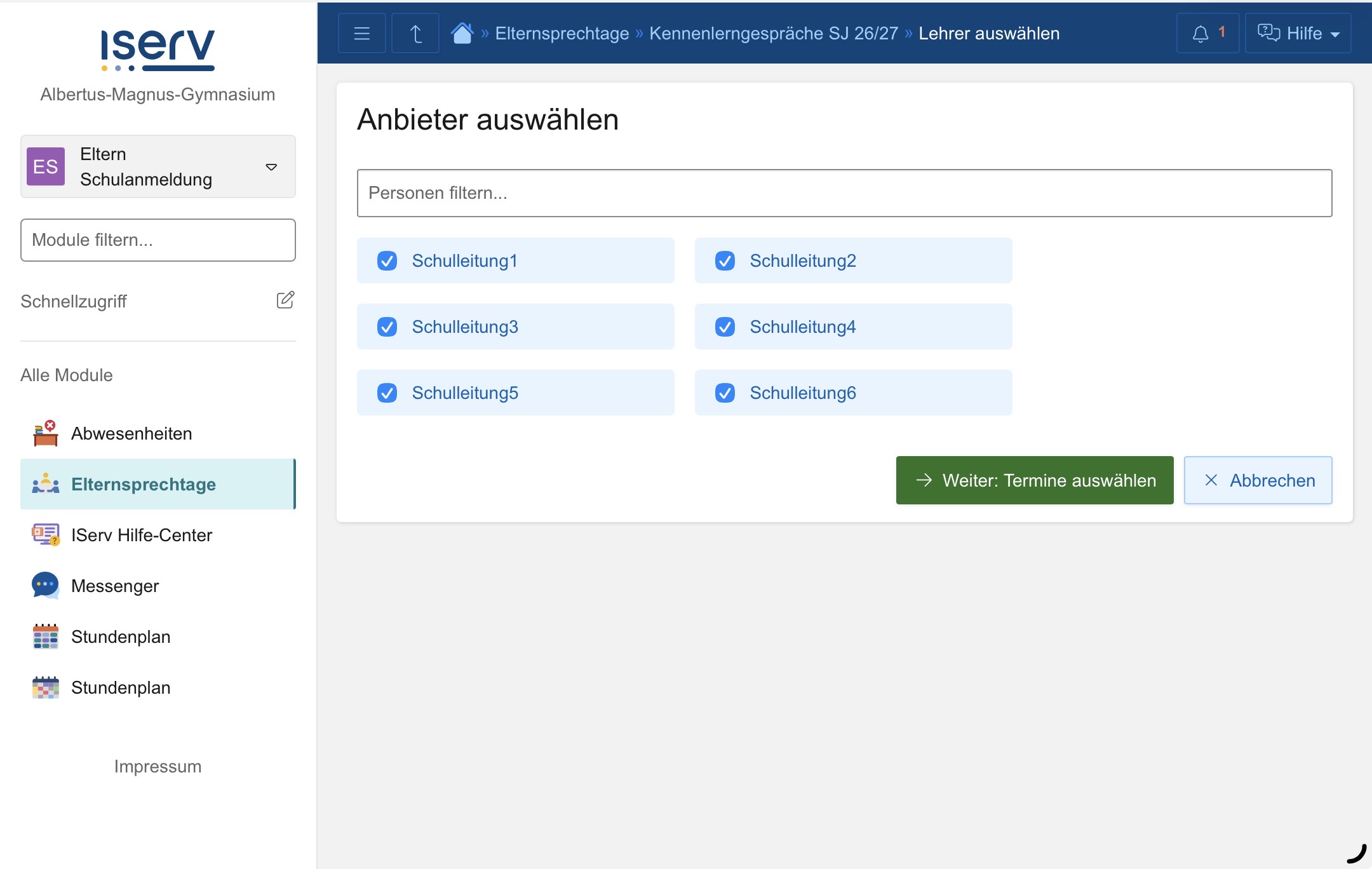1372x869 pixels.
Task: Click Weiter: Termine auswählen button
Action: pyautogui.click(x=1034, y=480)
